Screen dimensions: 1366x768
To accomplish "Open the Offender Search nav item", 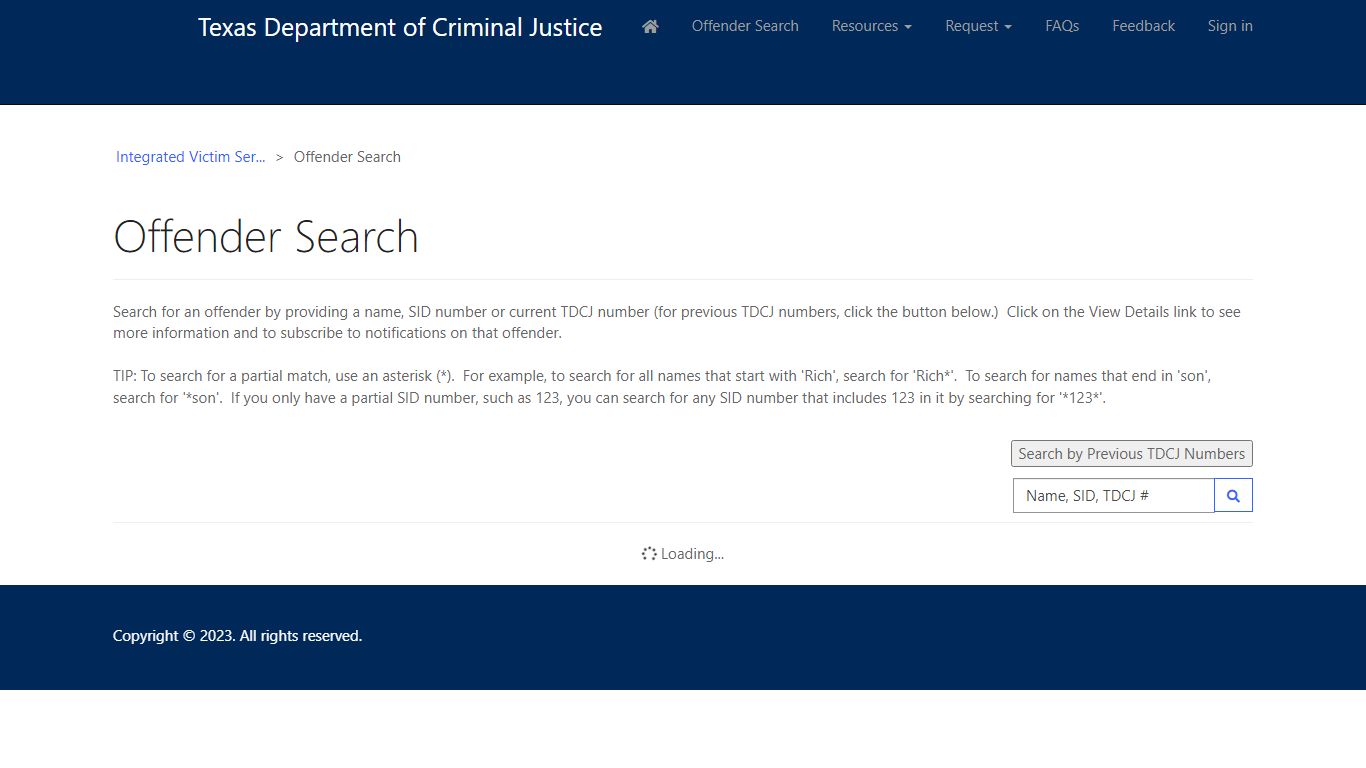I will [x=745, y=26].
